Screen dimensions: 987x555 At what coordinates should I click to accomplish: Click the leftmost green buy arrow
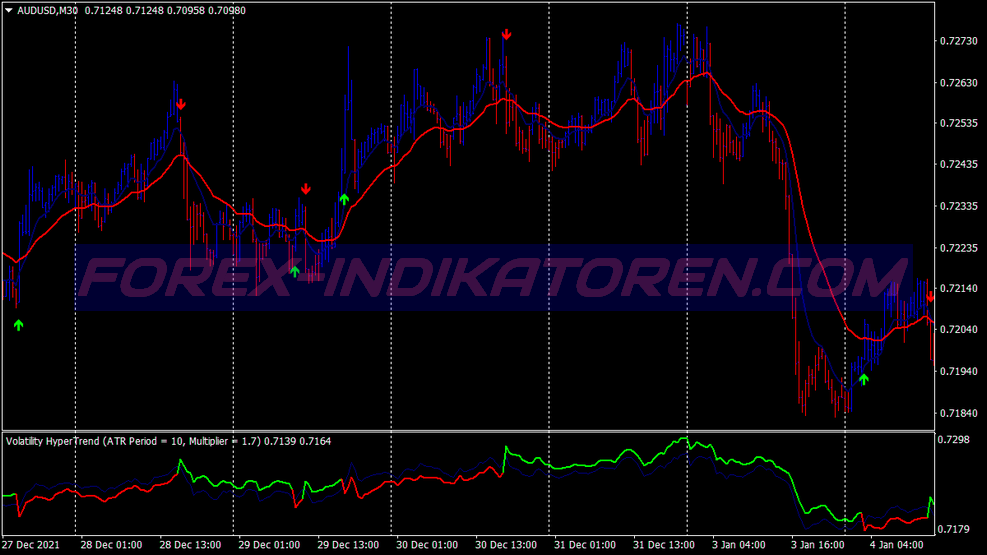(18, 325)
